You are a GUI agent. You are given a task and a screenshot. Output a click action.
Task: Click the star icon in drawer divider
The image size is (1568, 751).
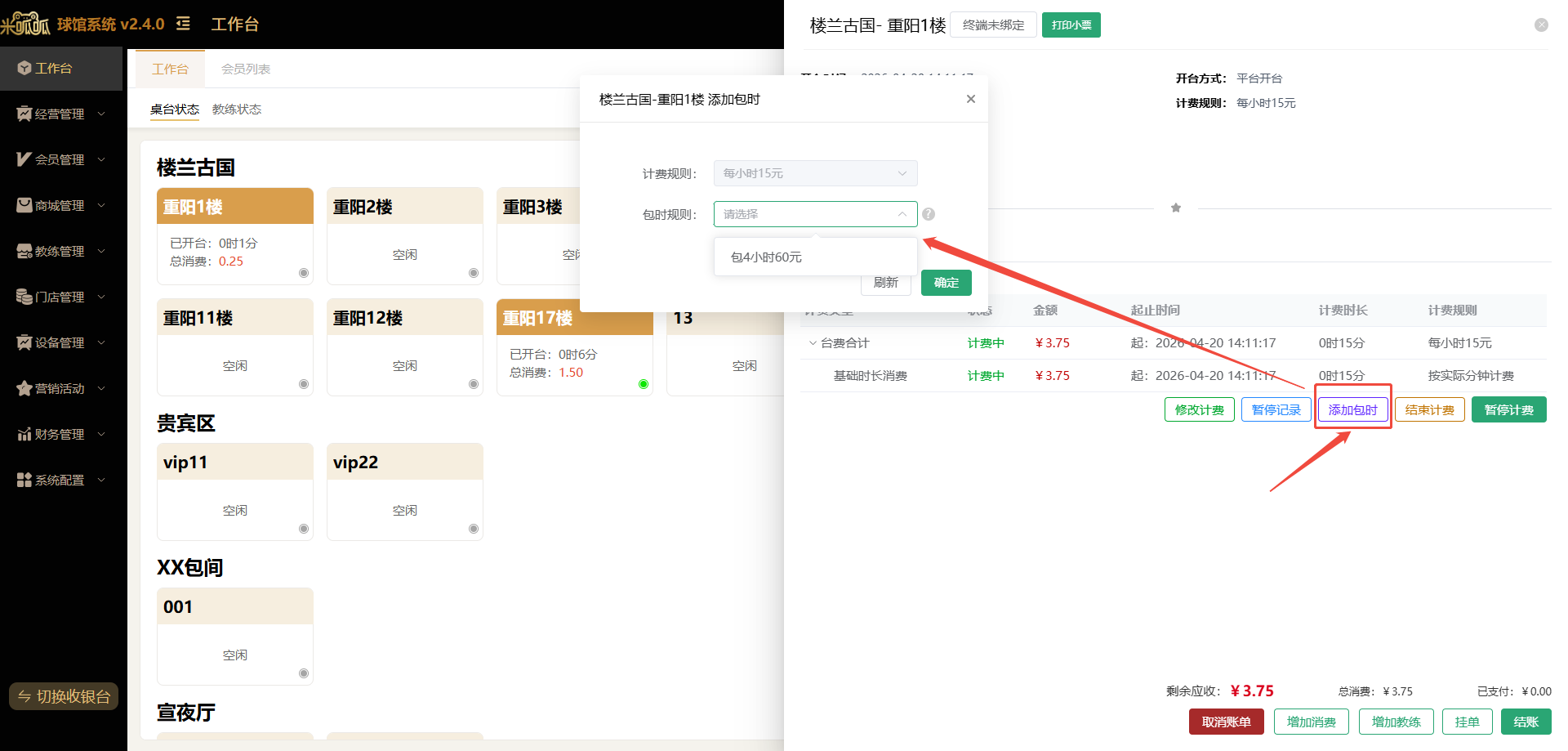[x=1176, y=208]
